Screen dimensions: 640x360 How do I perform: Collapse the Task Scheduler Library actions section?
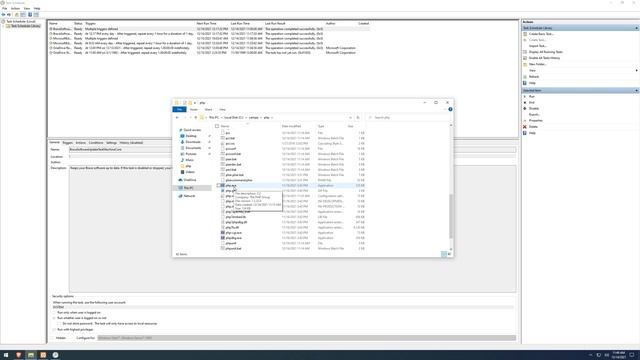point(636,28)
